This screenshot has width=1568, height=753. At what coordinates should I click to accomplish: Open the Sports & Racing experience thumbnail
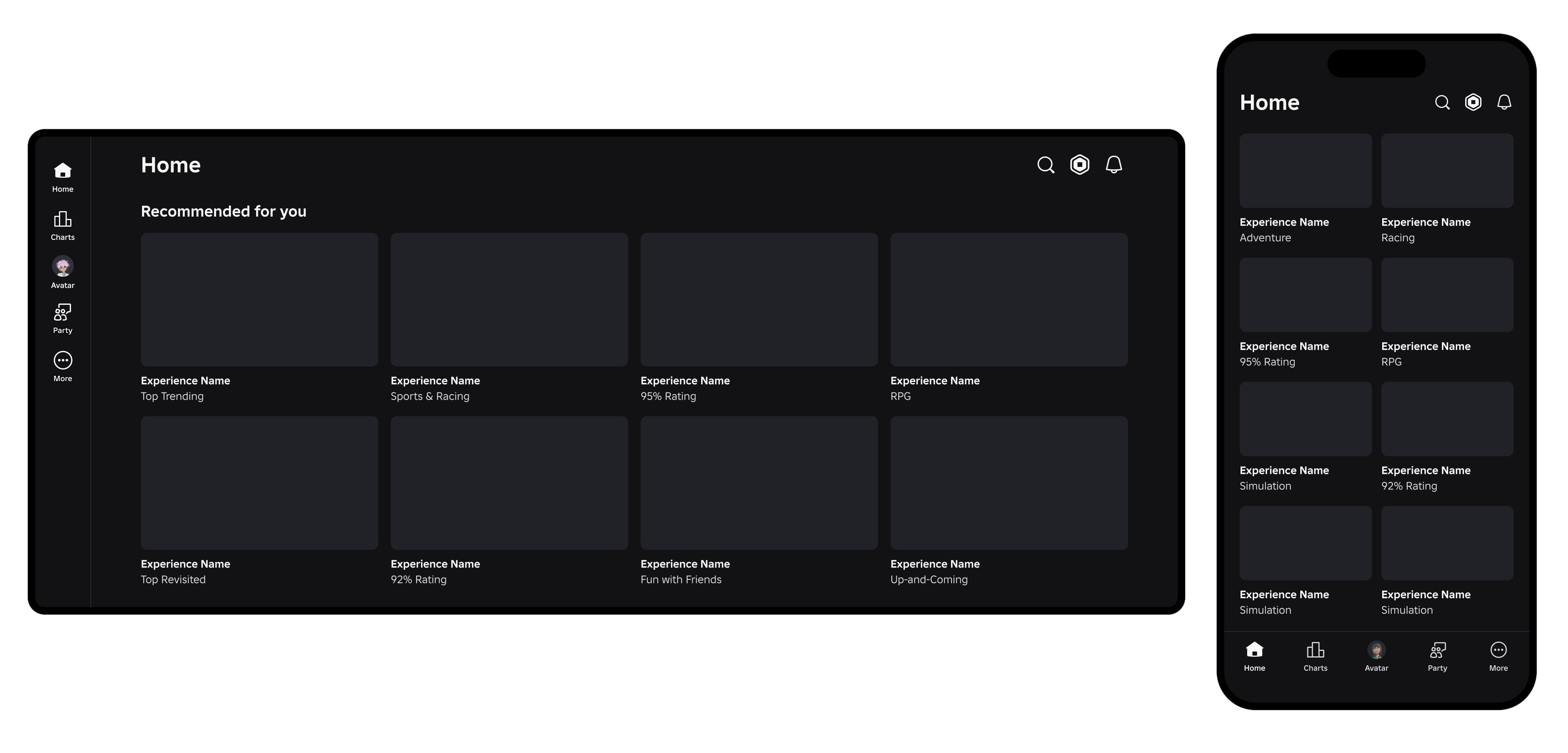tap(509, 300)
